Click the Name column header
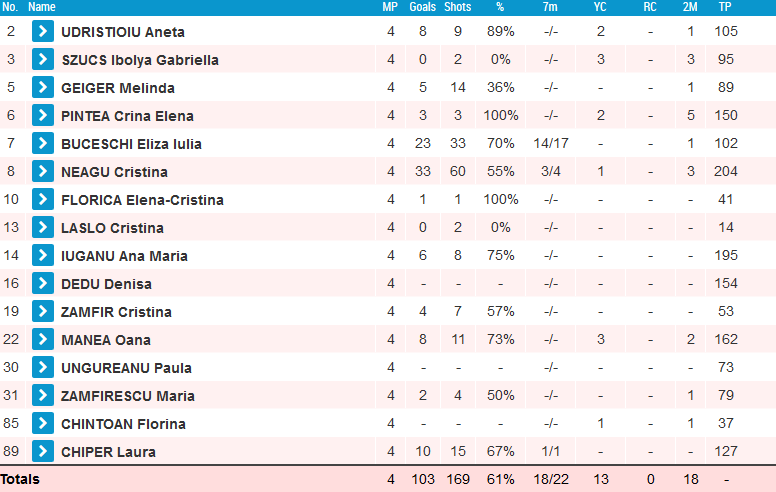Screen dimensions: 776x492 (42, 7)
